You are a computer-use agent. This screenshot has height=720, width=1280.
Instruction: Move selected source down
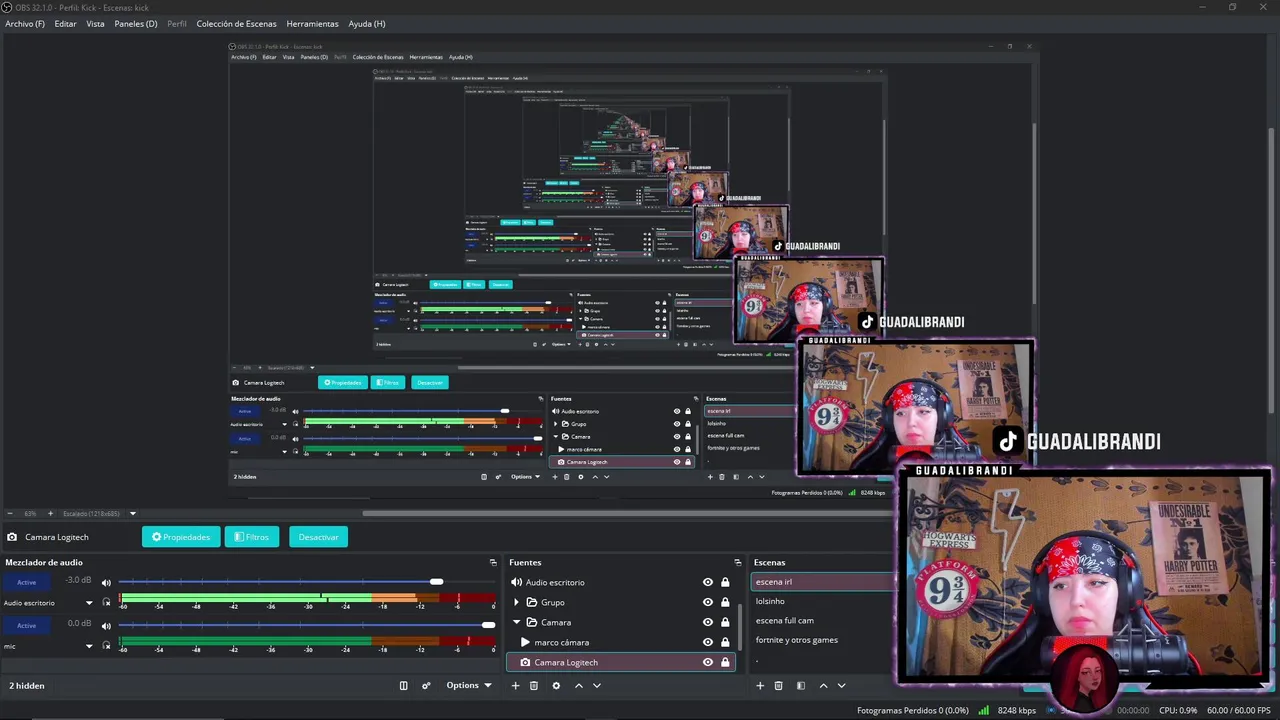coord(597,686)
